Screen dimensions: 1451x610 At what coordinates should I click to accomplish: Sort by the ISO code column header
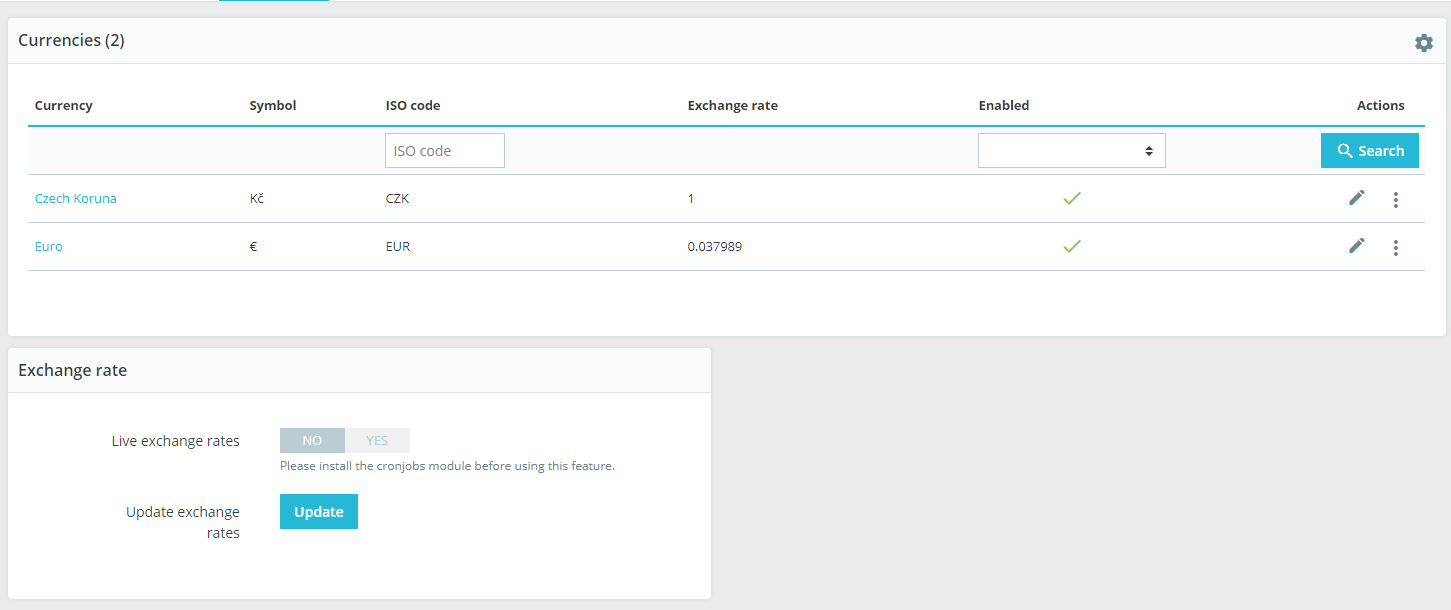click(x=413, y=106)
